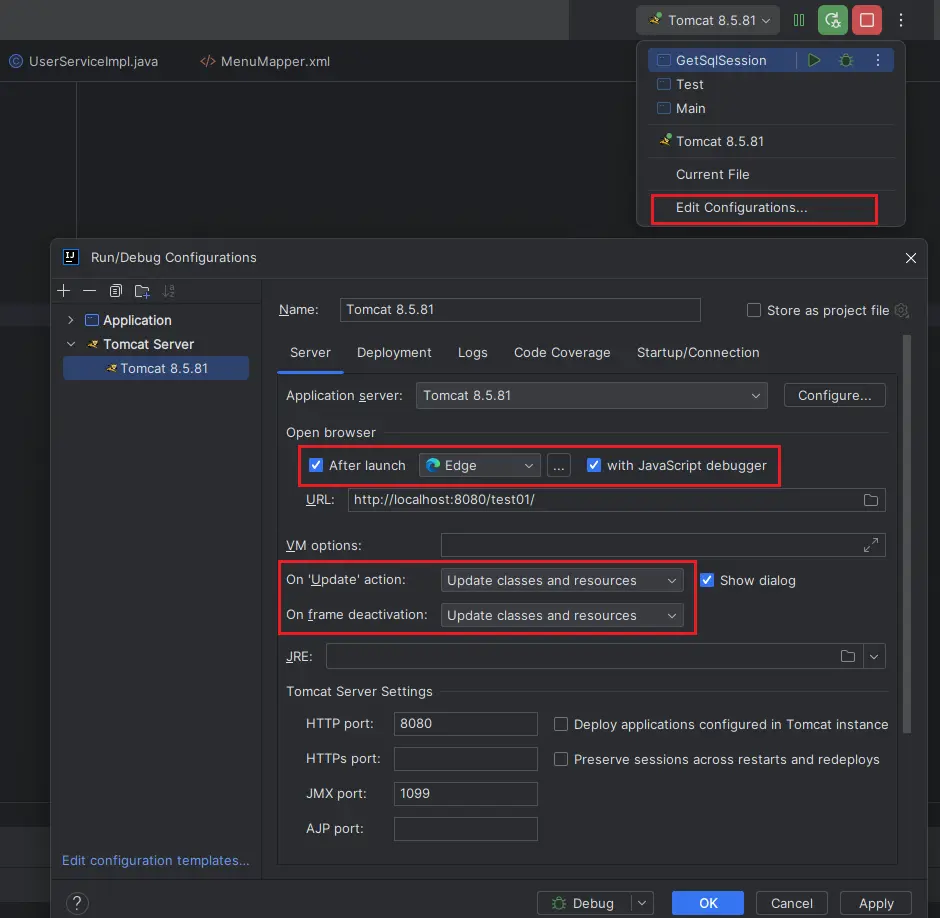
Task: Click the HTTP port field
Action: point(465,724)
